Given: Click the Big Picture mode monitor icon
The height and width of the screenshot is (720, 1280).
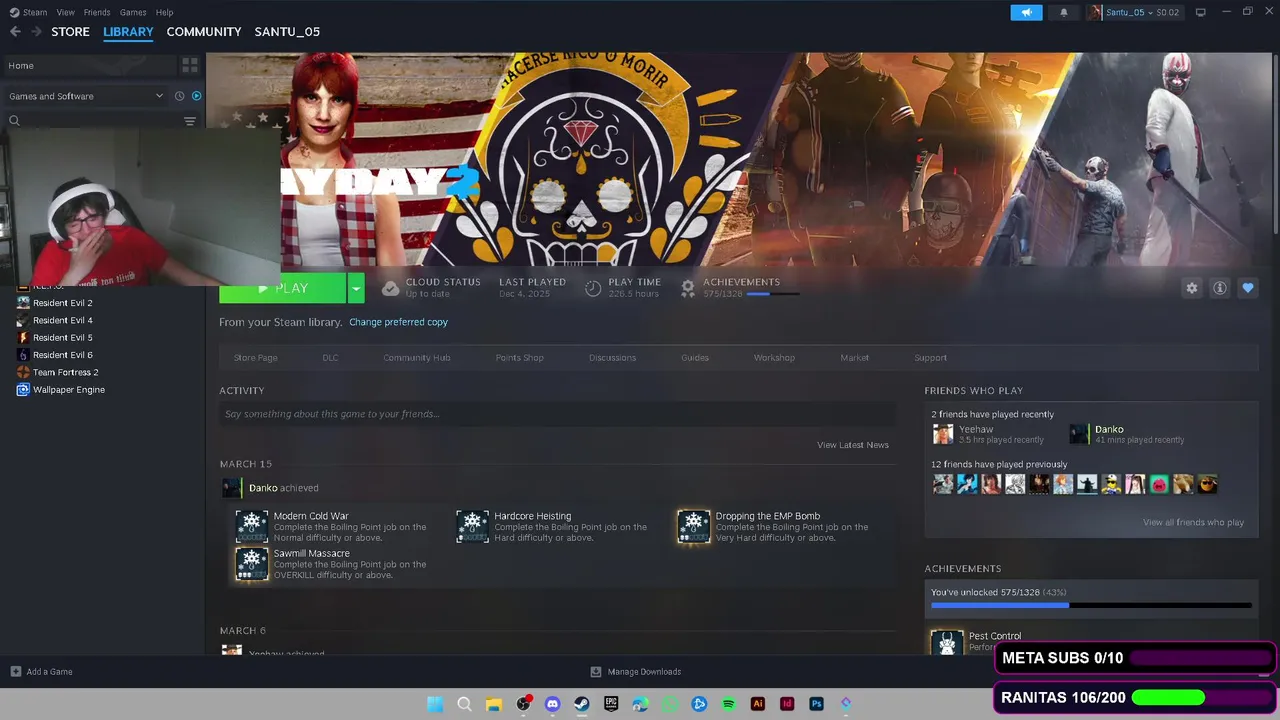Looking at the screenshot, I should tap(1200, 12).
